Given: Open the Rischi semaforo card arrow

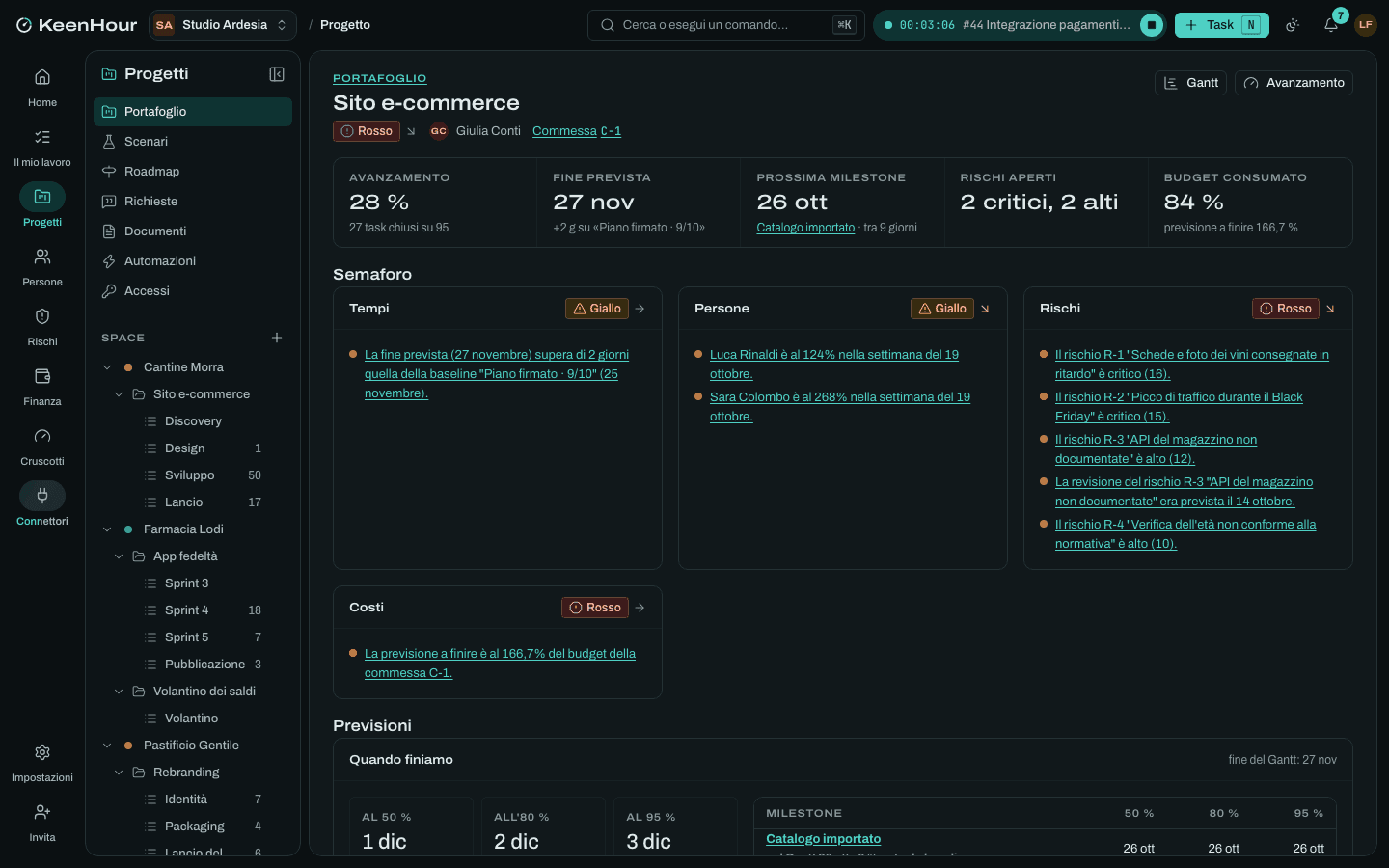Looking at the screenshot, I should pyautogui.click(x=1330, y=309).
